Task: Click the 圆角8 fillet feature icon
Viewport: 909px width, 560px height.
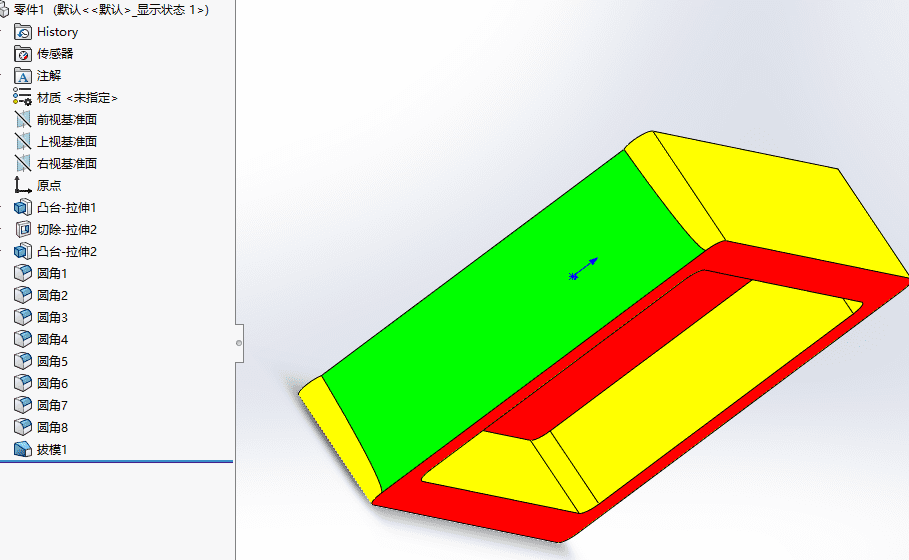Action: pos(23,427)
